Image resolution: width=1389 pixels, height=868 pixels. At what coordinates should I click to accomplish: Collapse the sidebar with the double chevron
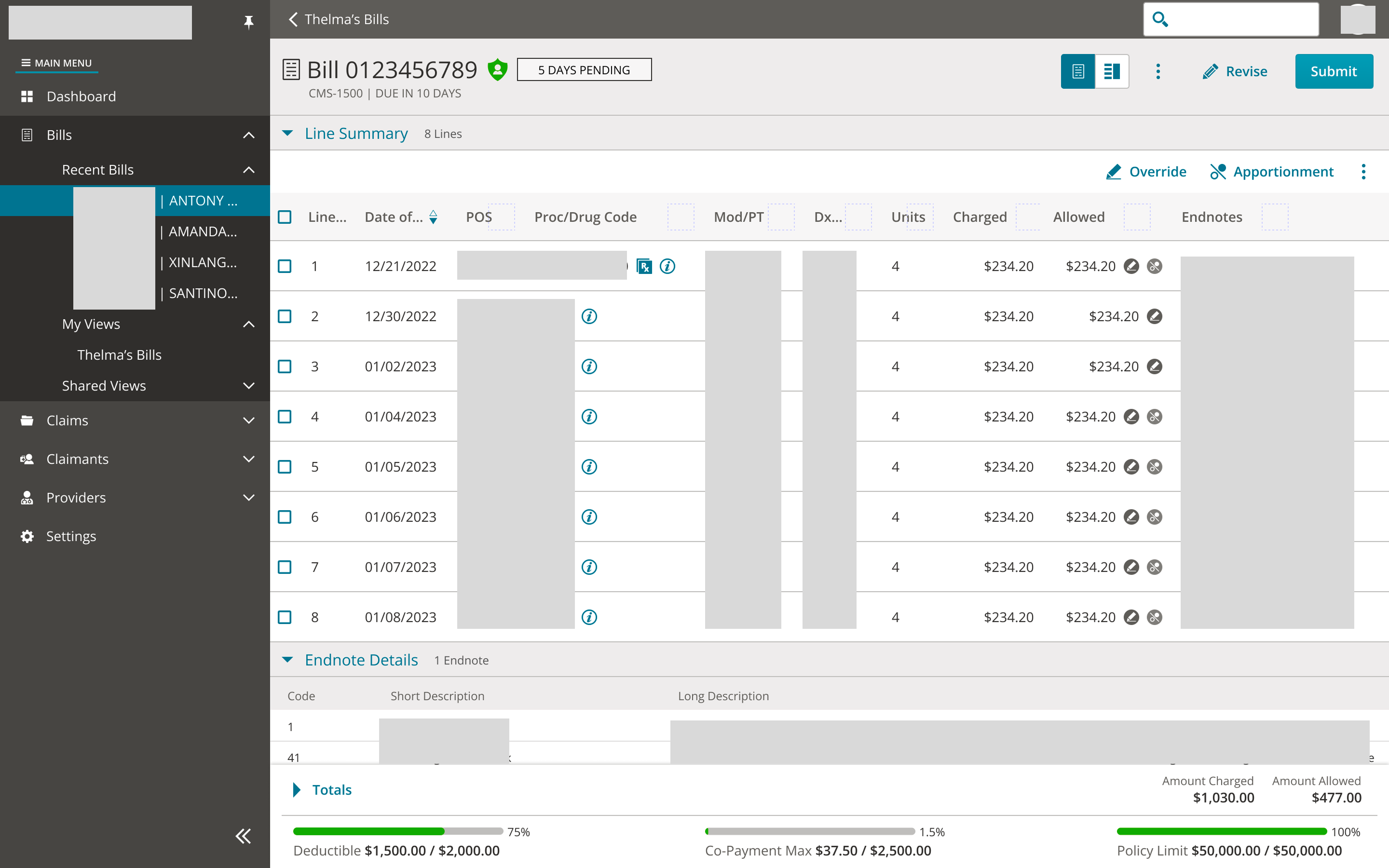click(244, 836)
